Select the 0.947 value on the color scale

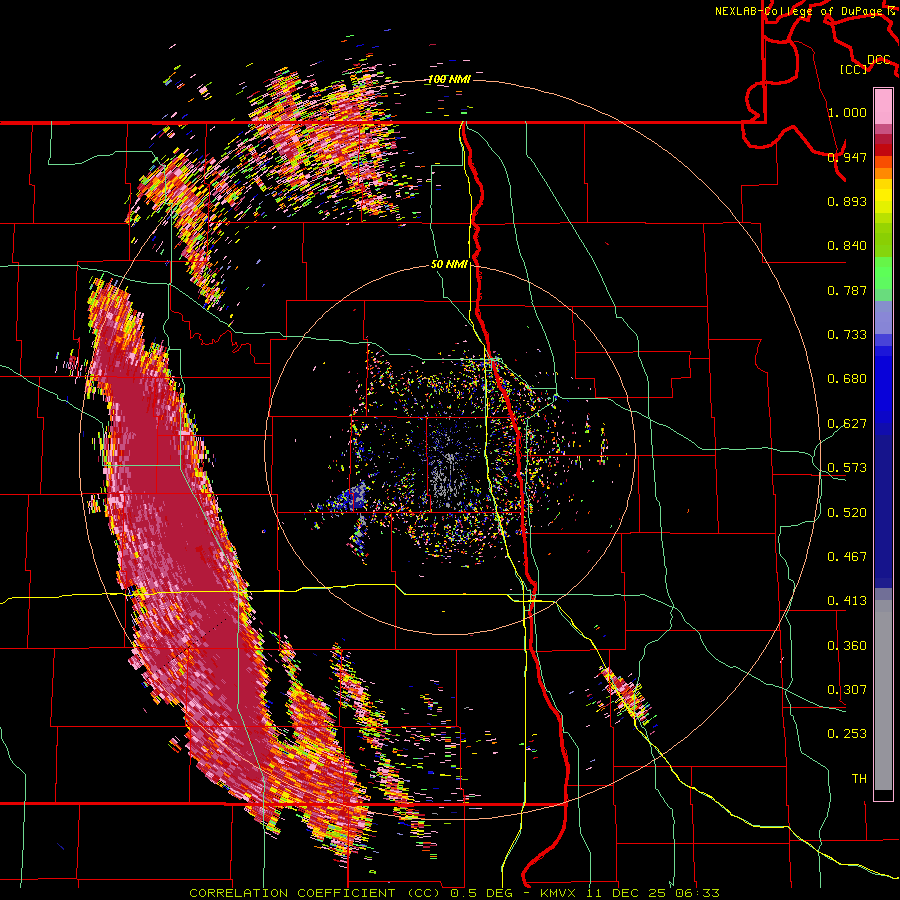click(847, 157)
